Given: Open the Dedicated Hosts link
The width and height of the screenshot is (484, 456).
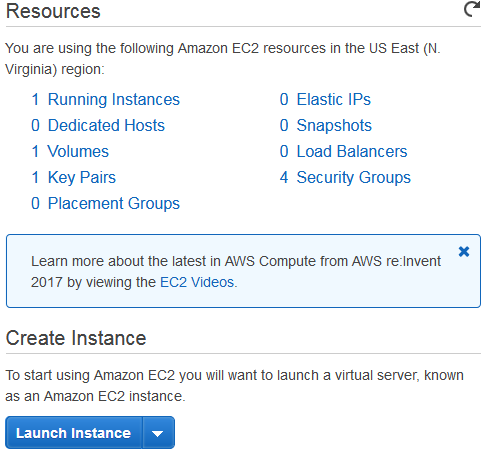Looking at the screenshot, I should point(106,125).
